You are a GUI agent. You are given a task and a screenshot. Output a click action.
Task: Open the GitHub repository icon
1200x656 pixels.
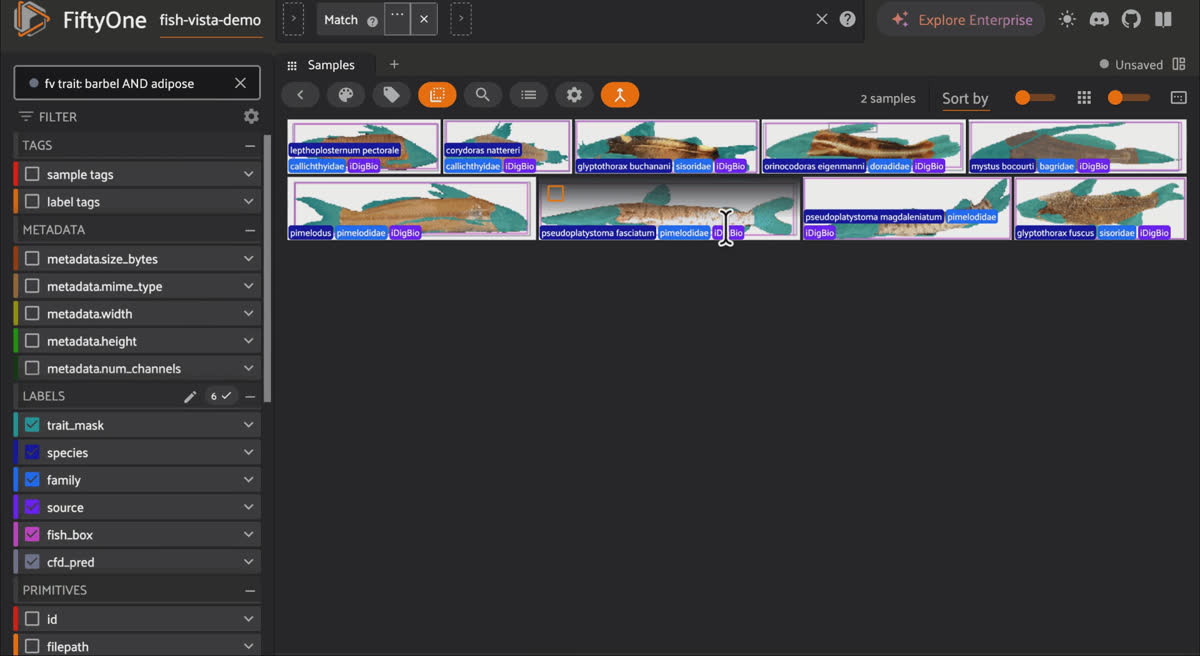tap(1131, 19)
